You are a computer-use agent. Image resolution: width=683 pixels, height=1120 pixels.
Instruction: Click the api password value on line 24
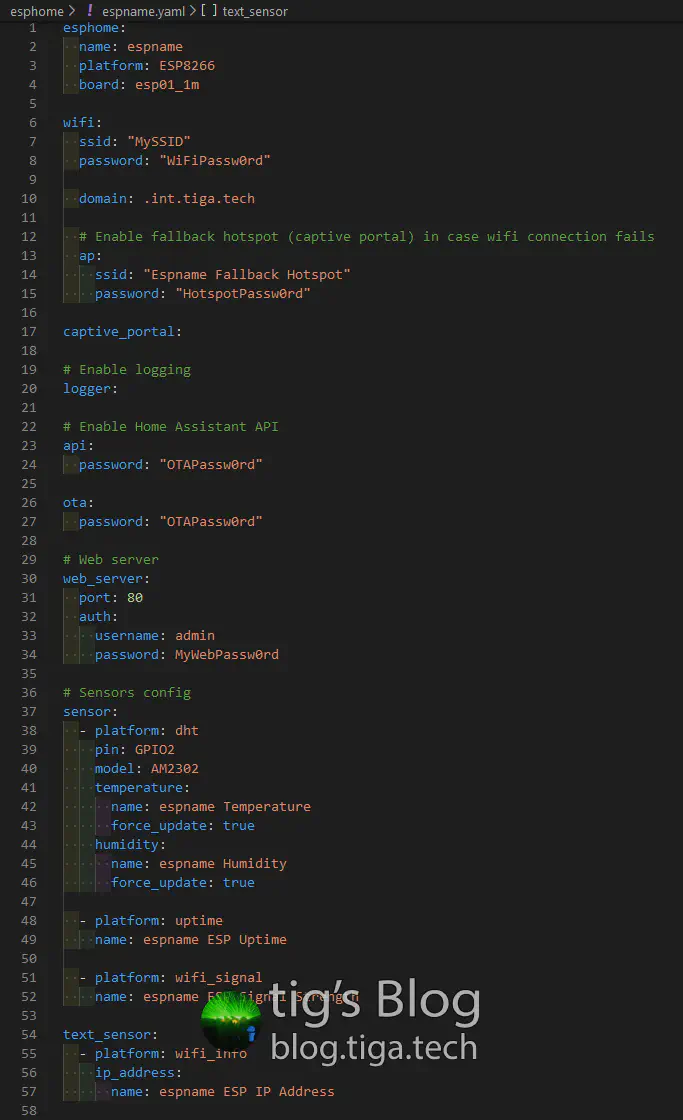[x=211, y=464]
